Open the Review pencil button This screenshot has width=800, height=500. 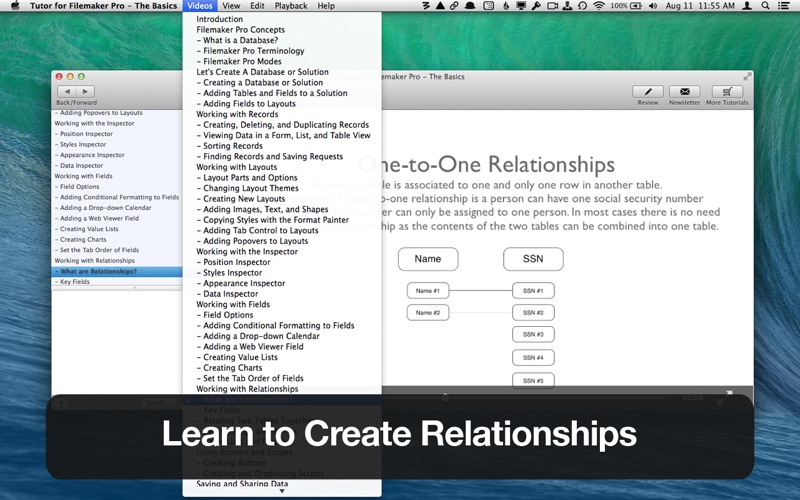647,91
